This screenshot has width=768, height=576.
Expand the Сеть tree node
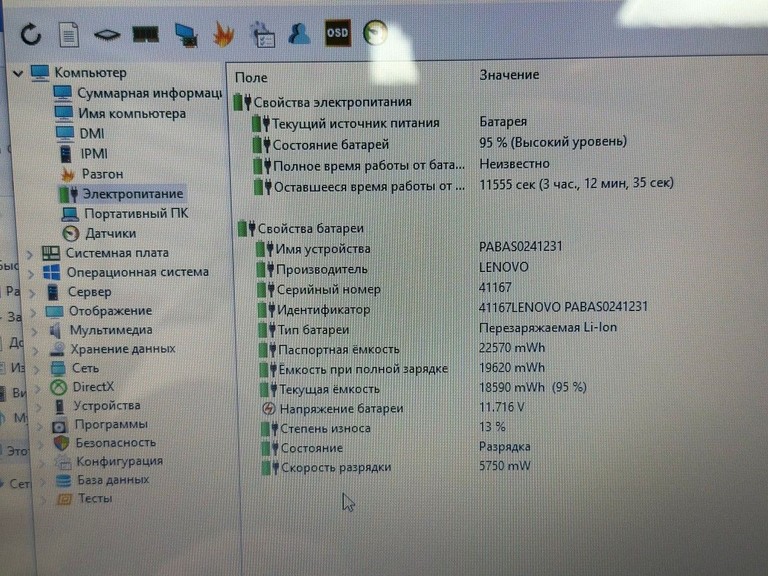(x=37, y=370)
